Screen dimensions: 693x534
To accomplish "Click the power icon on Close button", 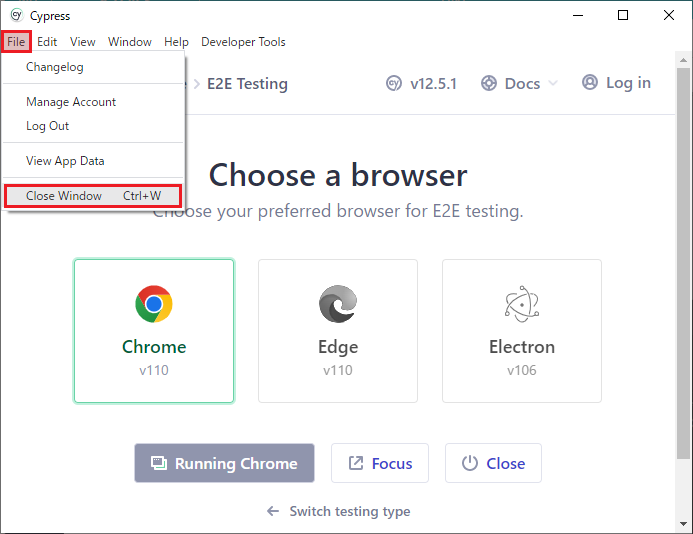I will coord(470,463).
